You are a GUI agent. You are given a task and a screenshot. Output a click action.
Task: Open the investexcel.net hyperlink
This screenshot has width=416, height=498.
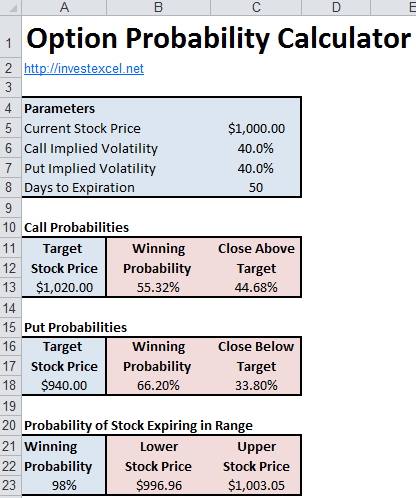click(84, 69)
